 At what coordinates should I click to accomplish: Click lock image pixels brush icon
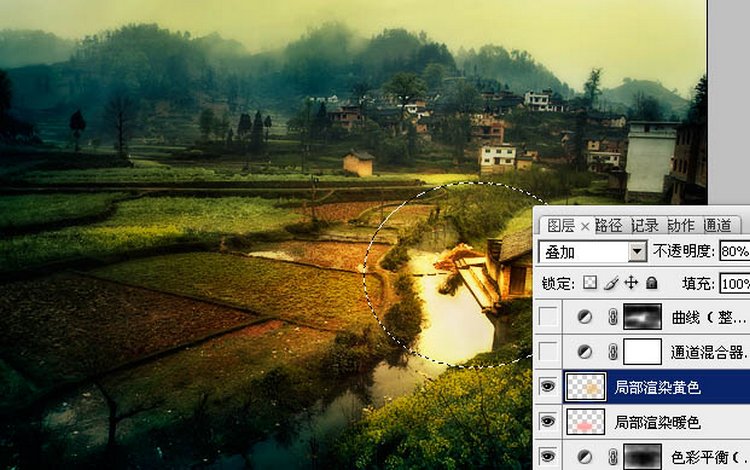611,284
